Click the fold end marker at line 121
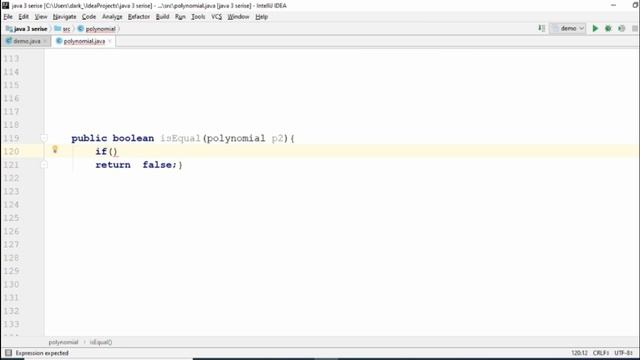The width and height of the screenshot is (640, 360). click(x=44, y=165)
